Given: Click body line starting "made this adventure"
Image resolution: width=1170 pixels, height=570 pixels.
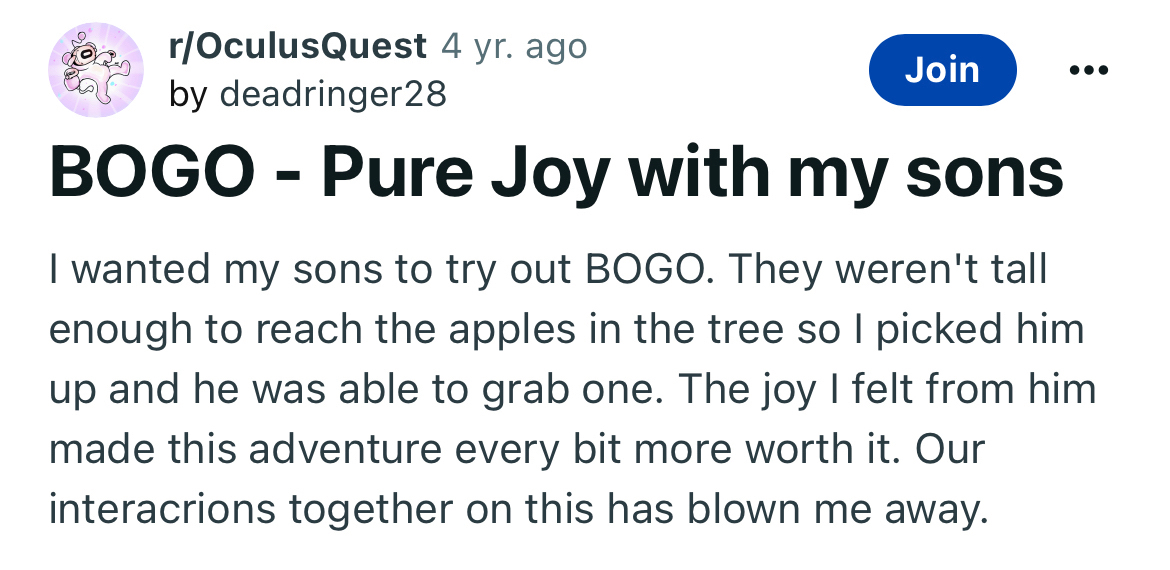Looking at the screenshot, I should [x=516, y=449].
